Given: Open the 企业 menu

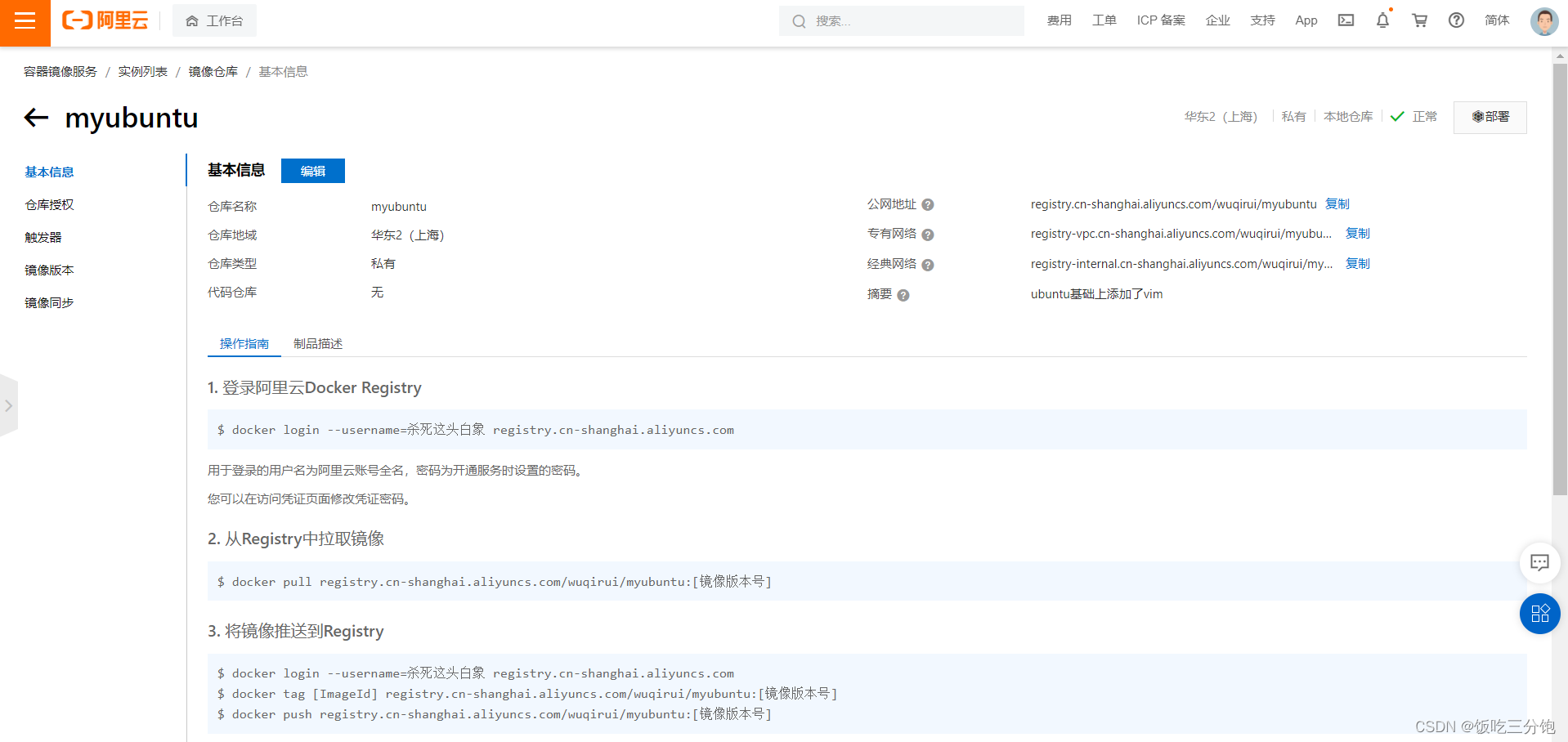Looking at the screenshot, I should tap(1217, 20).
